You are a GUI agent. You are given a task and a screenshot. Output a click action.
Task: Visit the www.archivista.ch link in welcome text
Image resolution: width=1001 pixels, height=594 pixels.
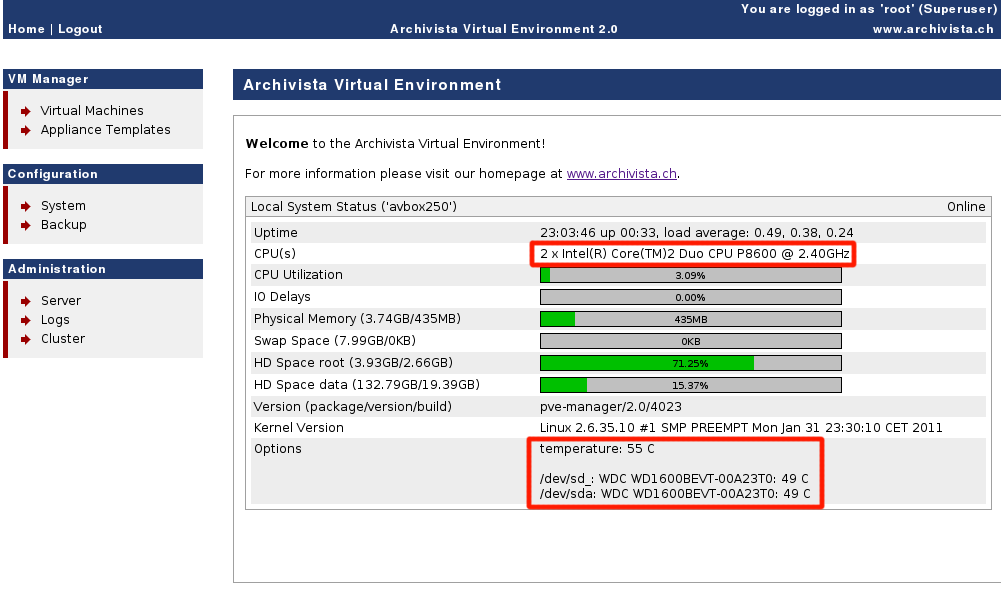point(622,173)
